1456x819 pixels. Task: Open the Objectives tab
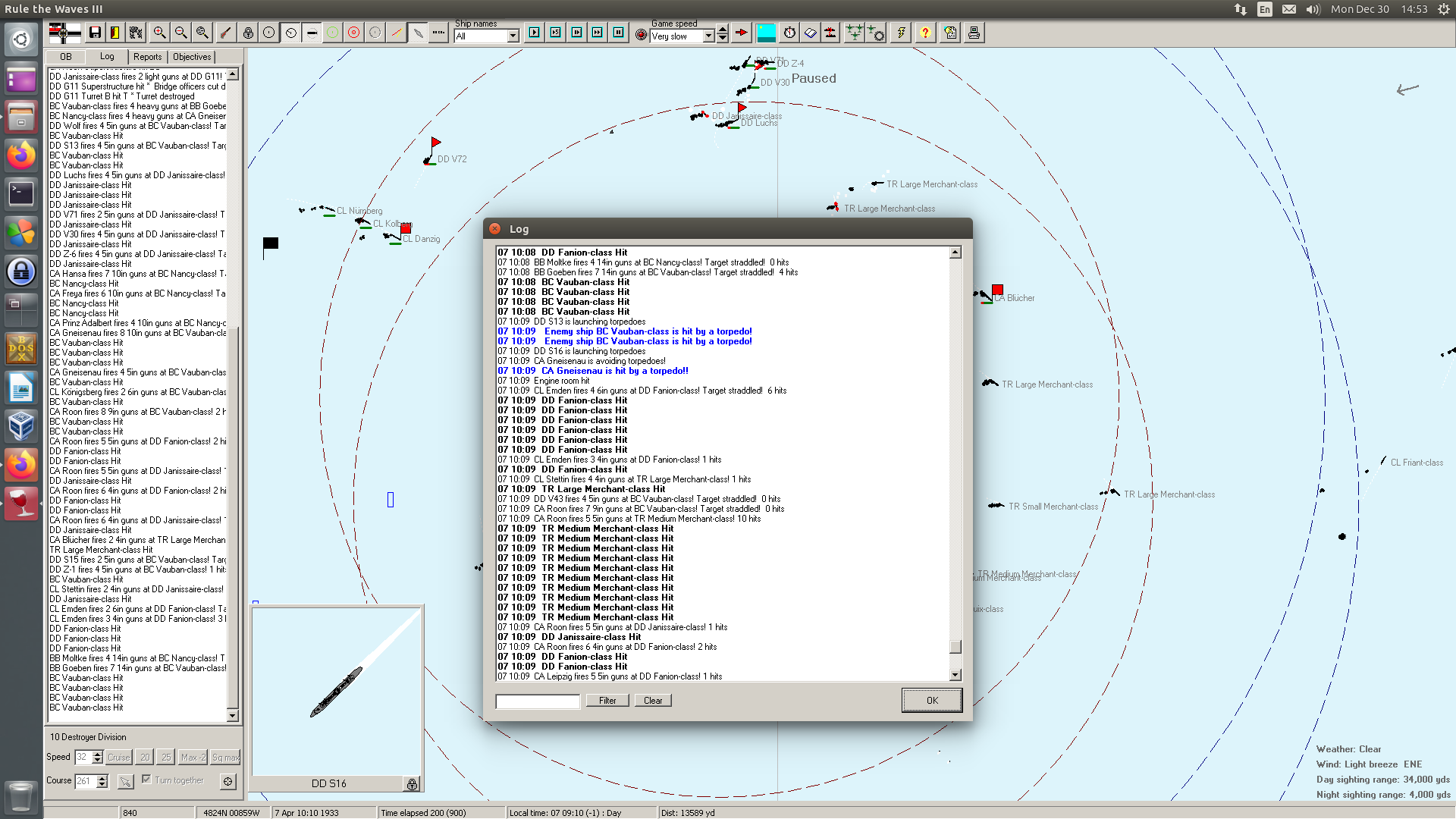tap(192, 57)
